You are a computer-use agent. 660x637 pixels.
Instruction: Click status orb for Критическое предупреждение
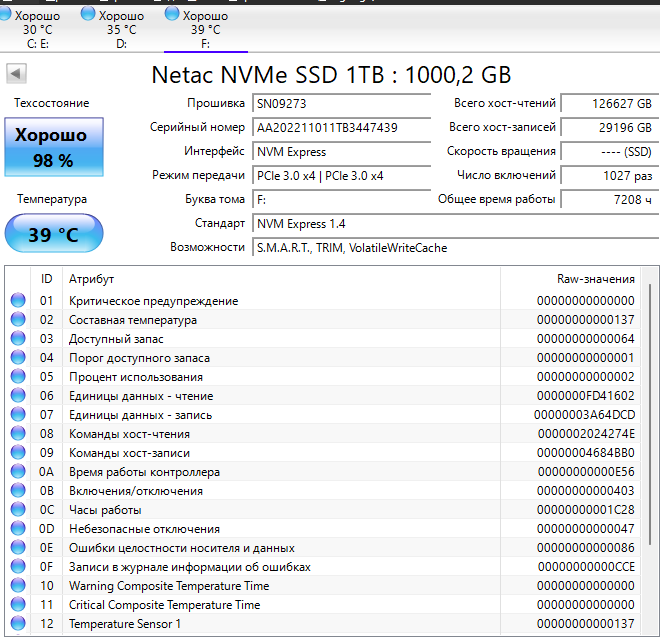[18, 301]
